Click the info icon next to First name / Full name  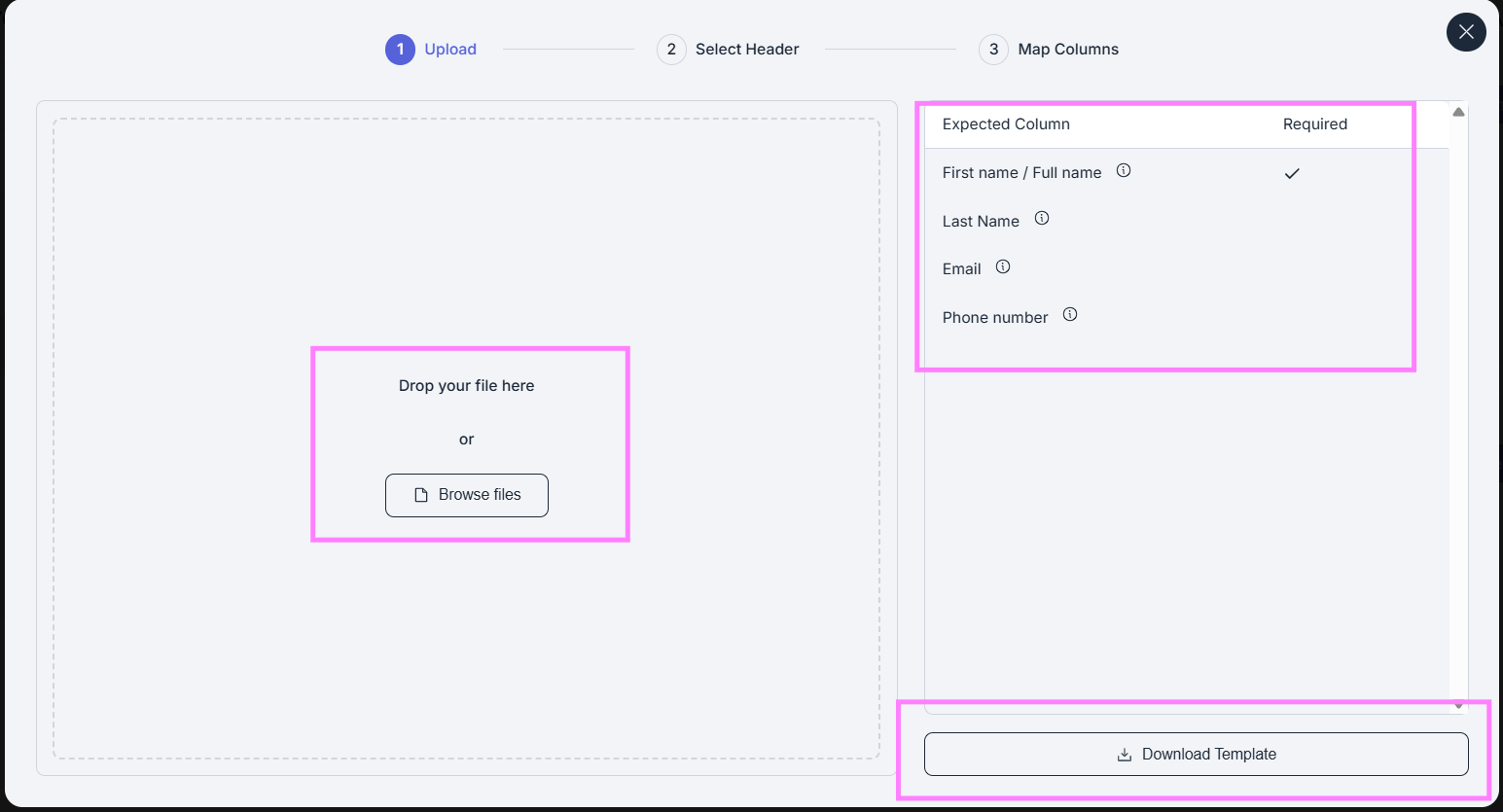coord(1124,170)
